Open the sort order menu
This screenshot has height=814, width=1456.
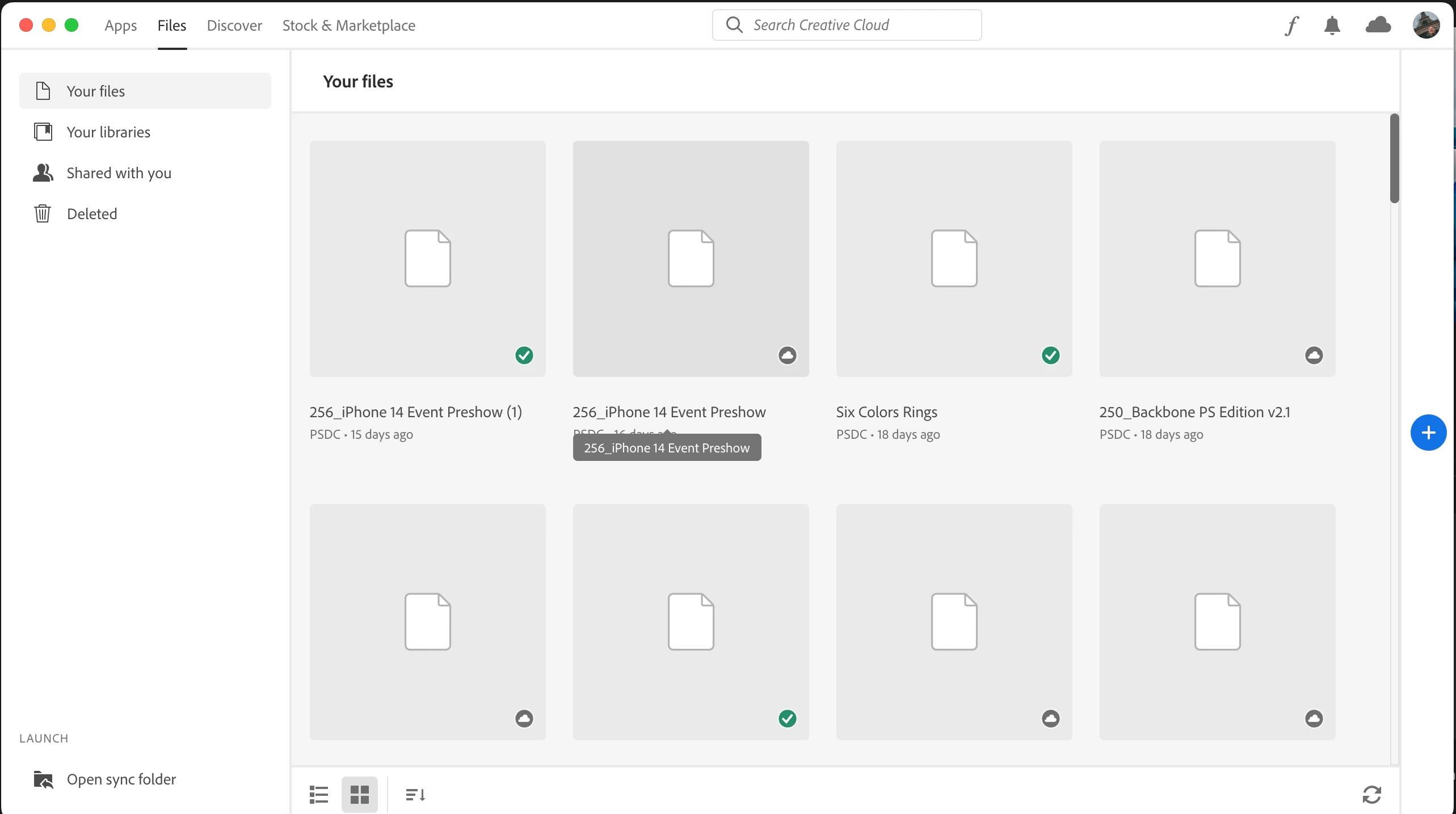415,794
